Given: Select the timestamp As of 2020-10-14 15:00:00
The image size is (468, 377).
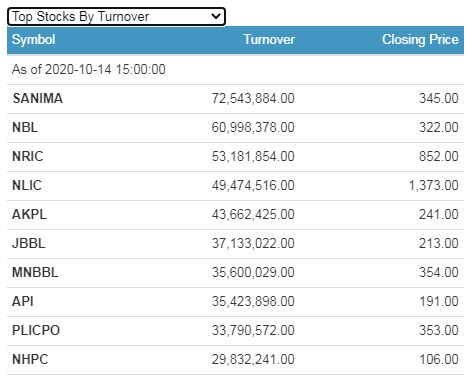Looking at the screenshot, I should (89, 69).
